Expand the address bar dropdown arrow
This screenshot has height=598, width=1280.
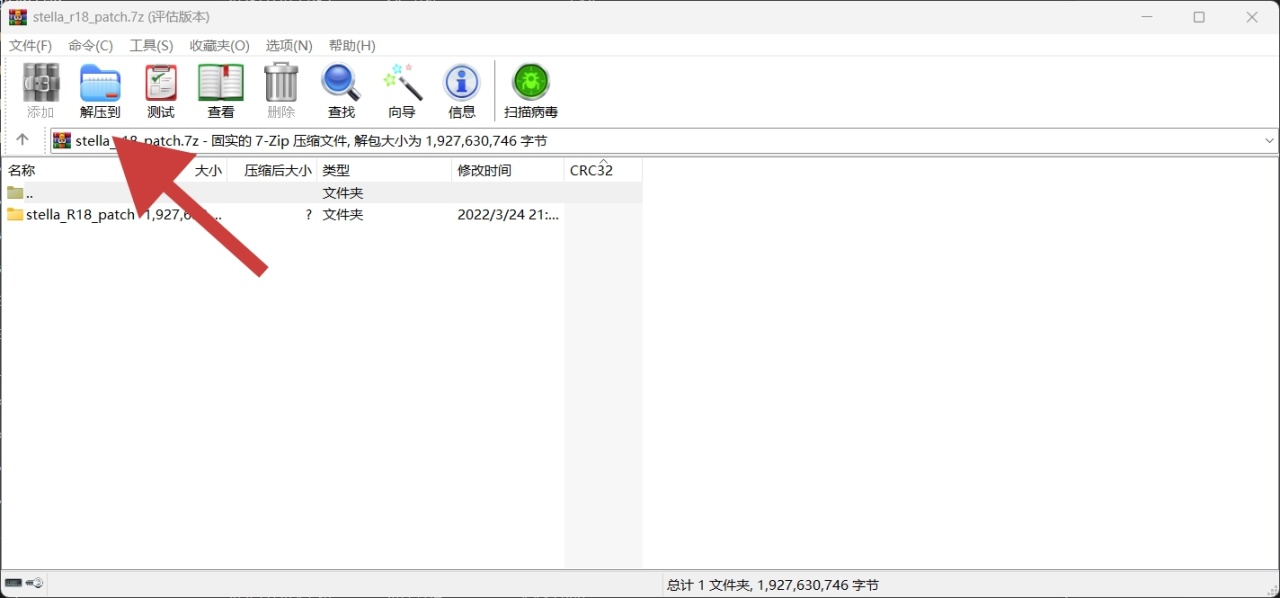[1270, 141]
